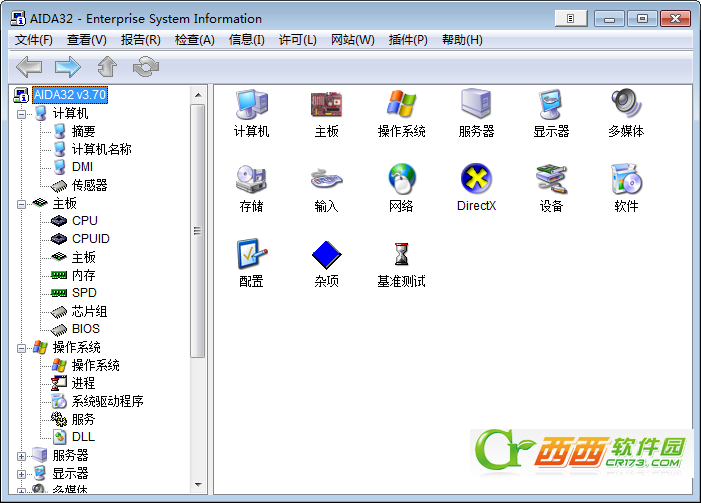Open the DirectX icon
The height and width of the screenshot is (503, 701).
[x=477, y=188]
